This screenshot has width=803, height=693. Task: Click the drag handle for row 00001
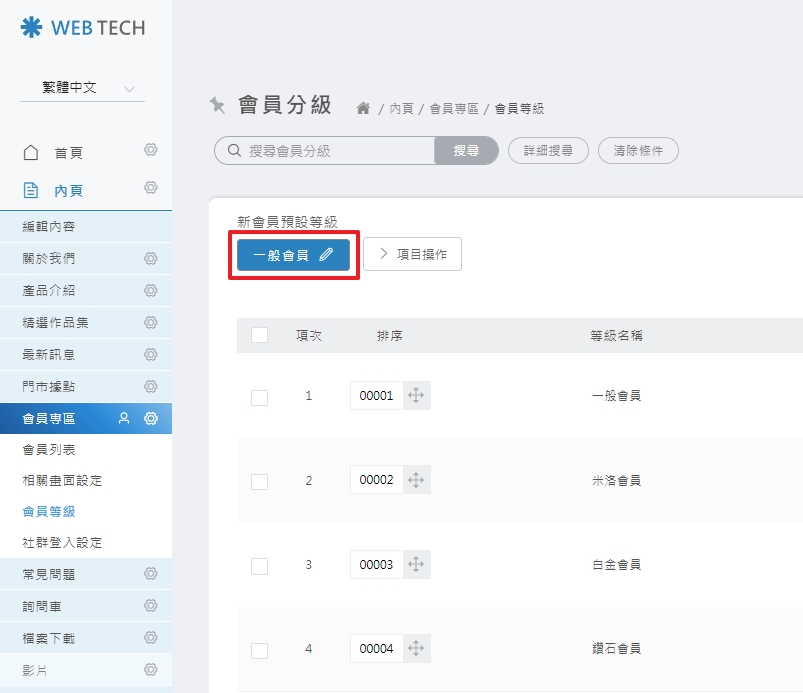tap(416, 396)
